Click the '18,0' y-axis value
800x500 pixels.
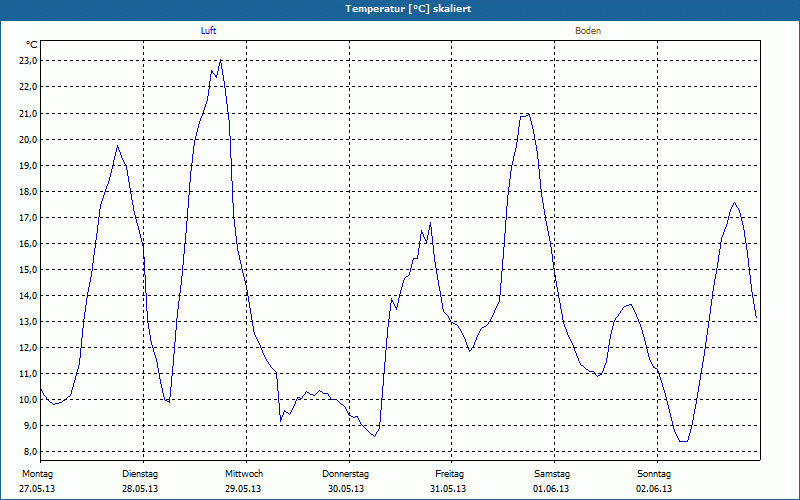click(28, 191)
